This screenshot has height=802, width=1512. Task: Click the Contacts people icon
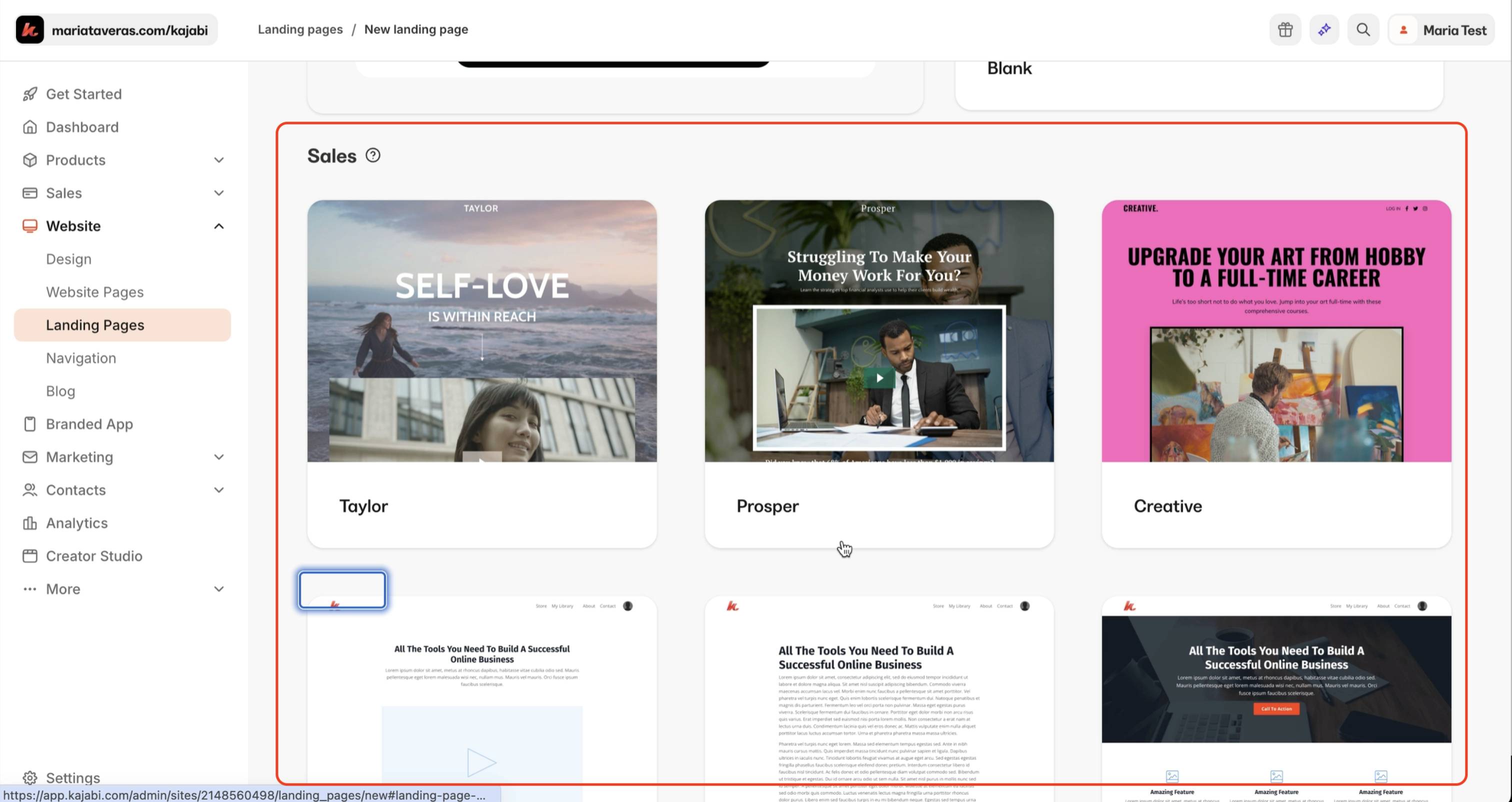click(x=30, y=489)
